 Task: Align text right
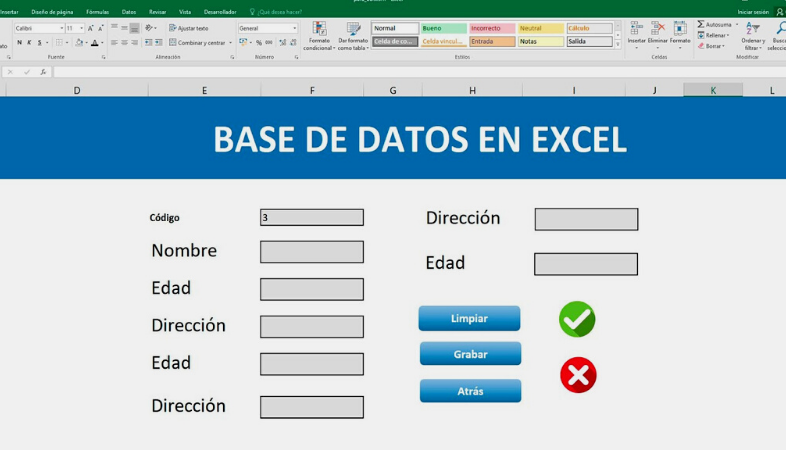134,43
